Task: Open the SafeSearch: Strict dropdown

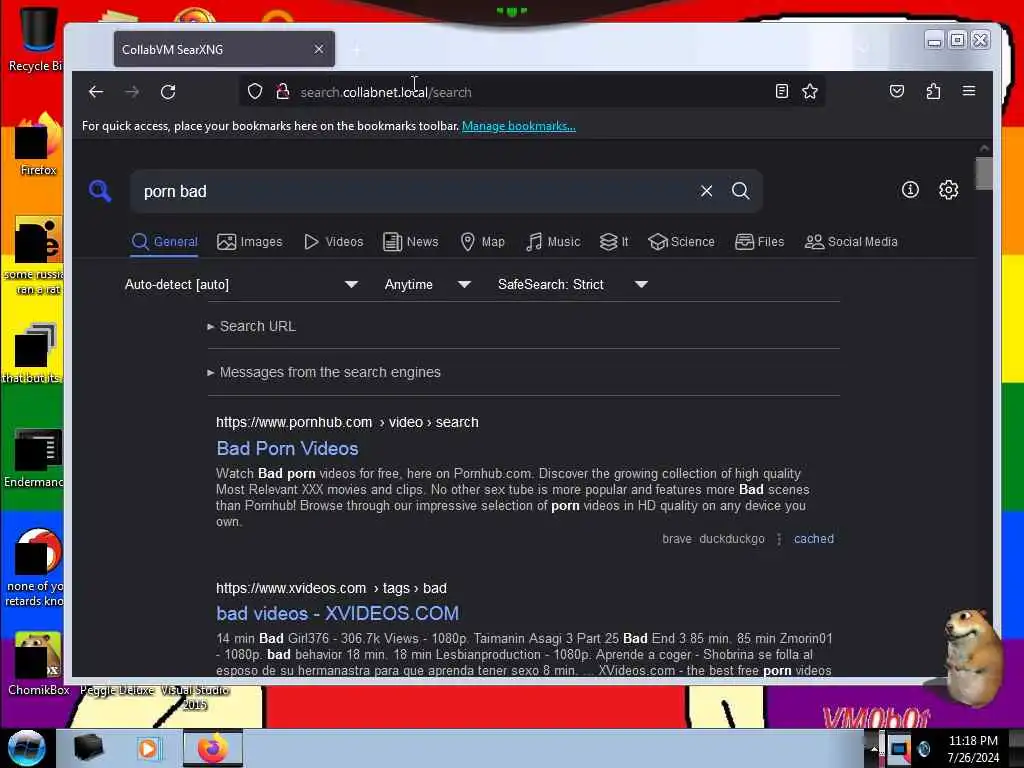Action: click(572, 284)
